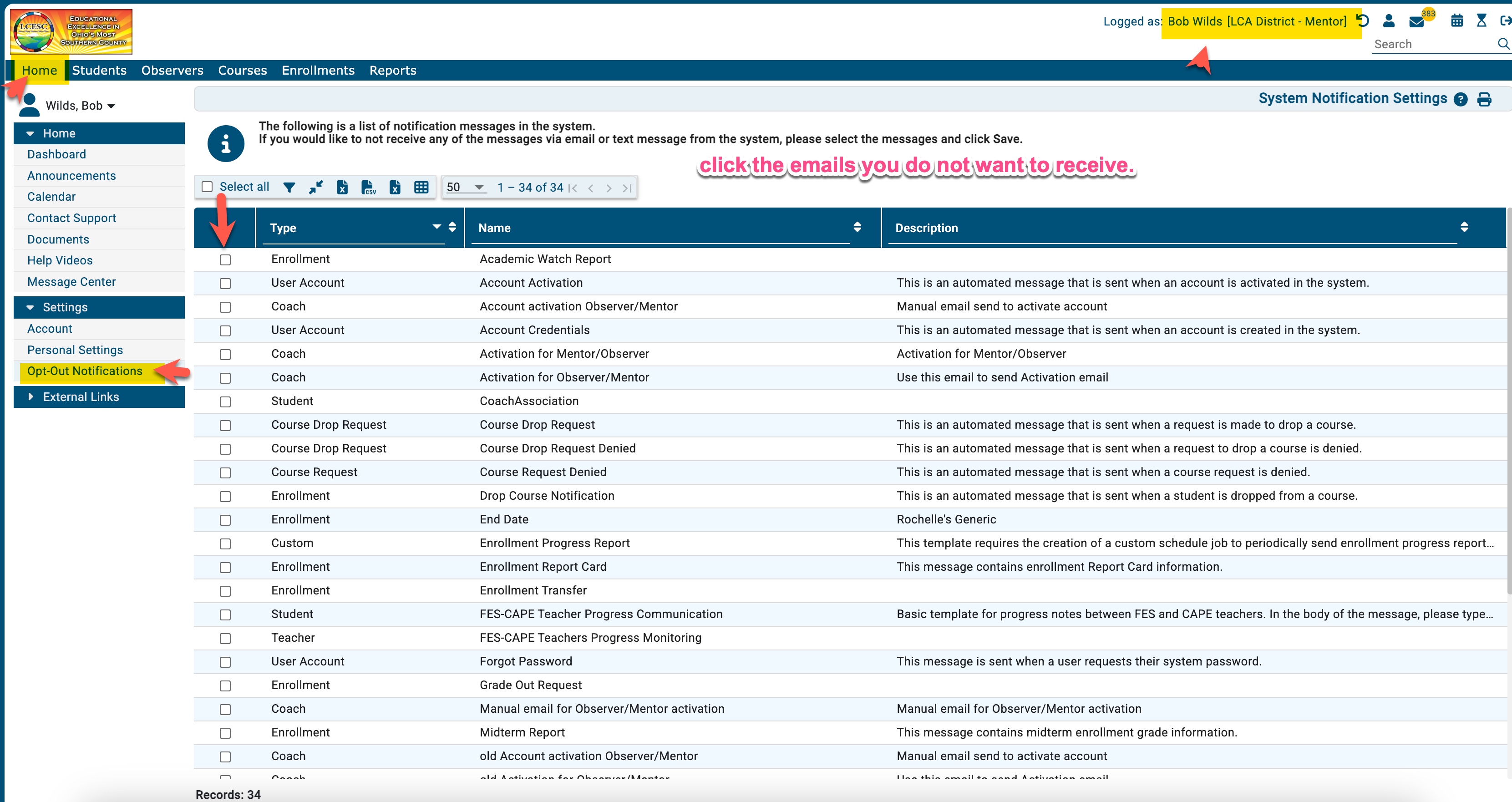The image size is (1512, 802).
Task: Open Help Videos in sidebar
Action: click(60, 260)
